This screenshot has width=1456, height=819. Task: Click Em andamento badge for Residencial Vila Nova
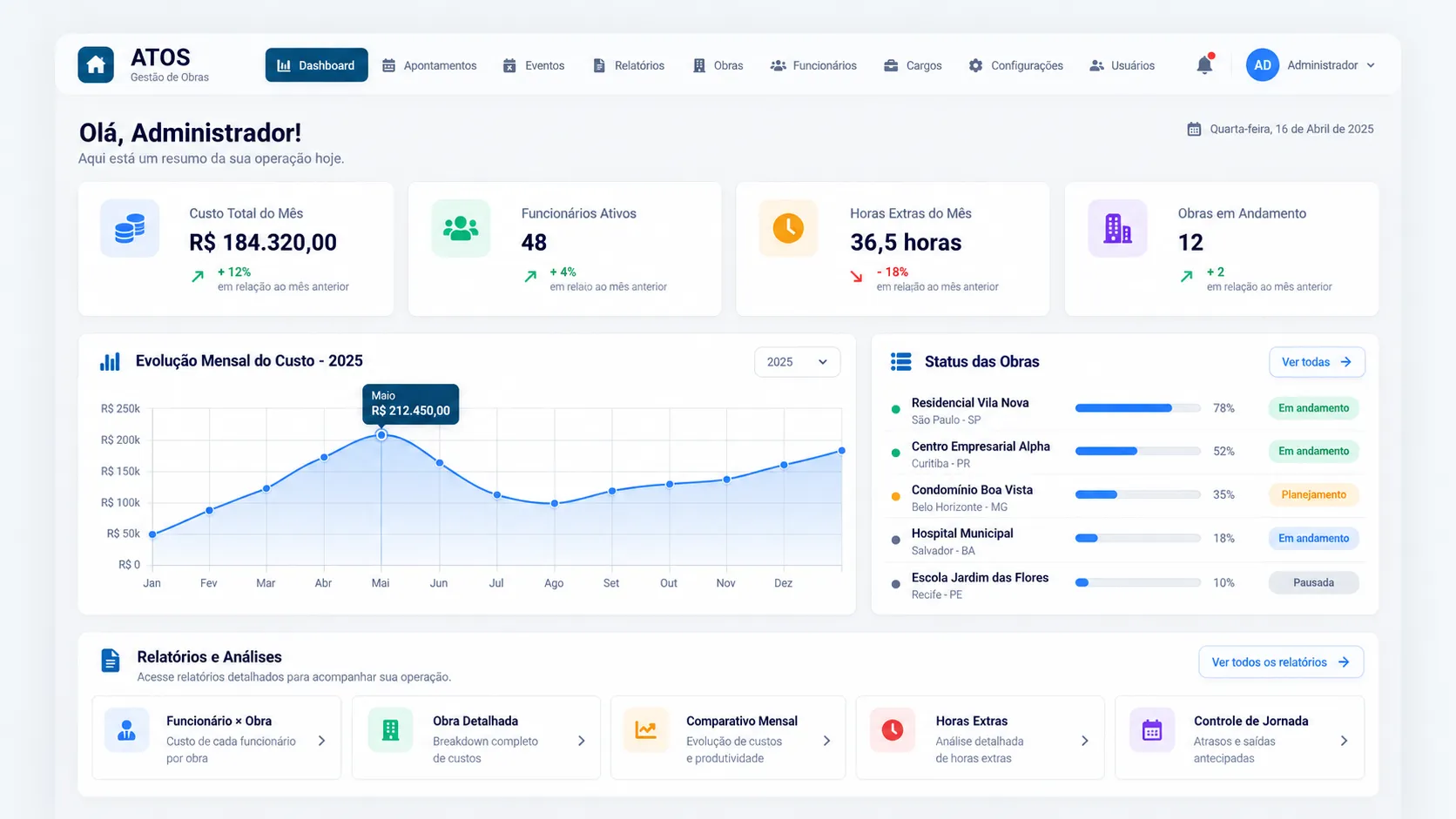click(x=1313, y=408)
